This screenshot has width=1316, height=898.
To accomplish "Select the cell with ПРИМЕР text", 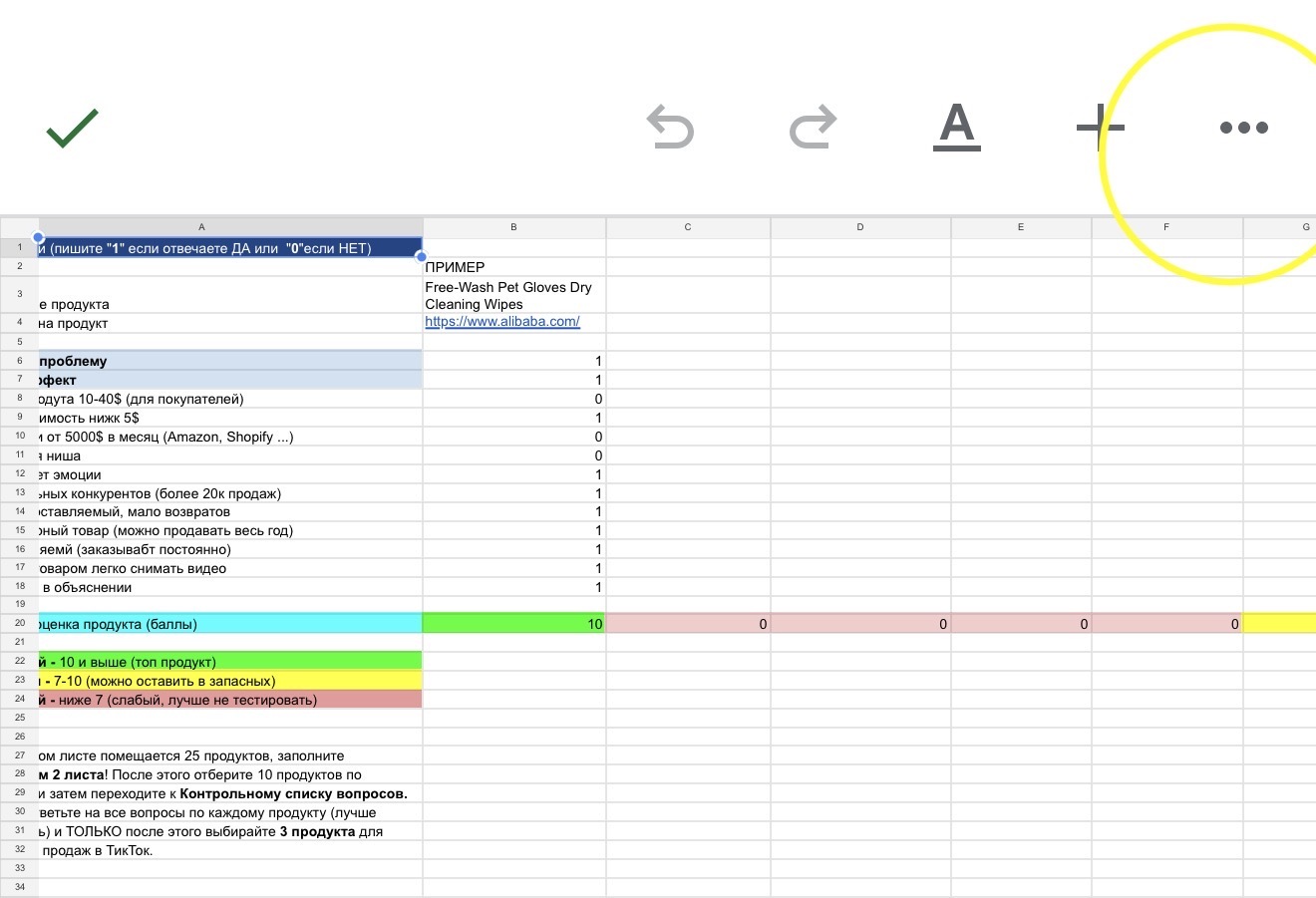I will 513,267.
